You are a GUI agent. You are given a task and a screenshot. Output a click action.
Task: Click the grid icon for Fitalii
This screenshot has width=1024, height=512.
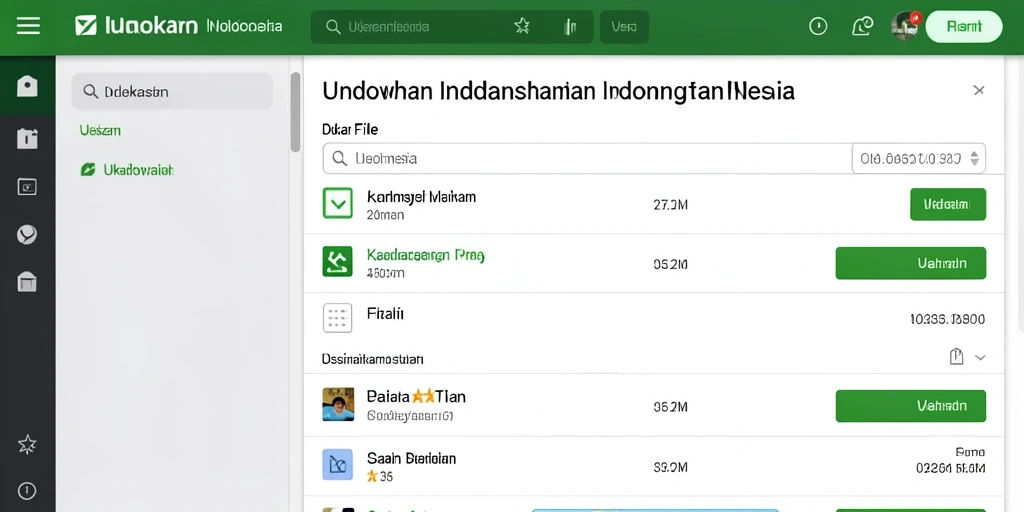pyautogui.click(x=338, y=318)
